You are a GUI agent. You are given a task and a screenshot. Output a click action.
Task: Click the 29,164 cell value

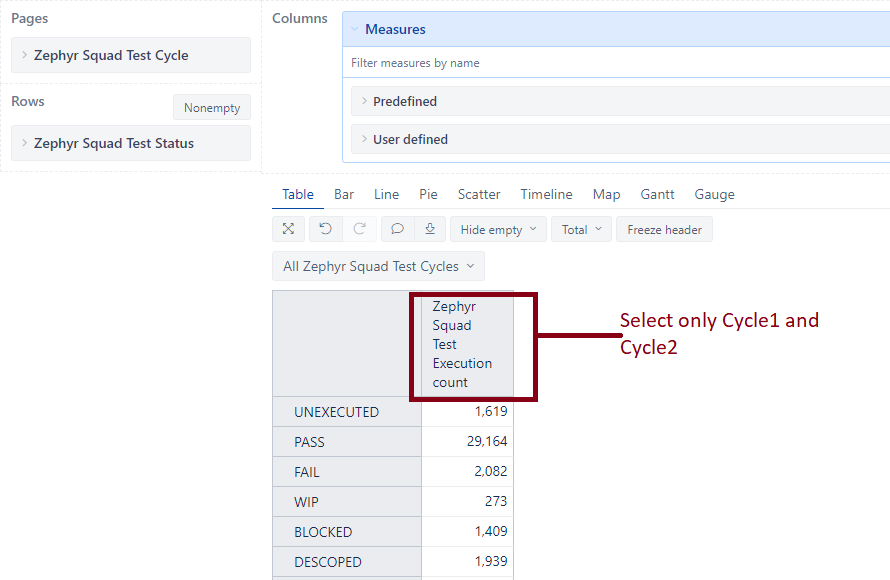487,442
